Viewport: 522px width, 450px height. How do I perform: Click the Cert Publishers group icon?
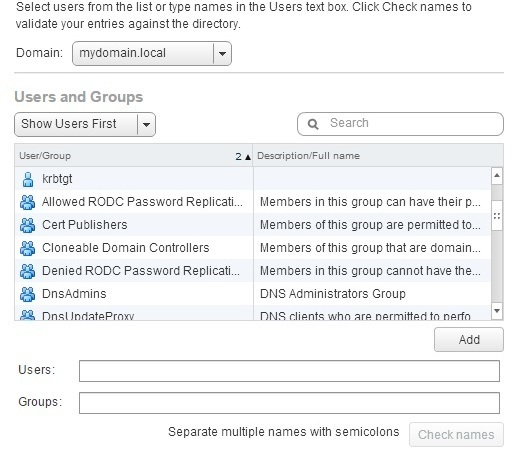[x=27, y=225]
